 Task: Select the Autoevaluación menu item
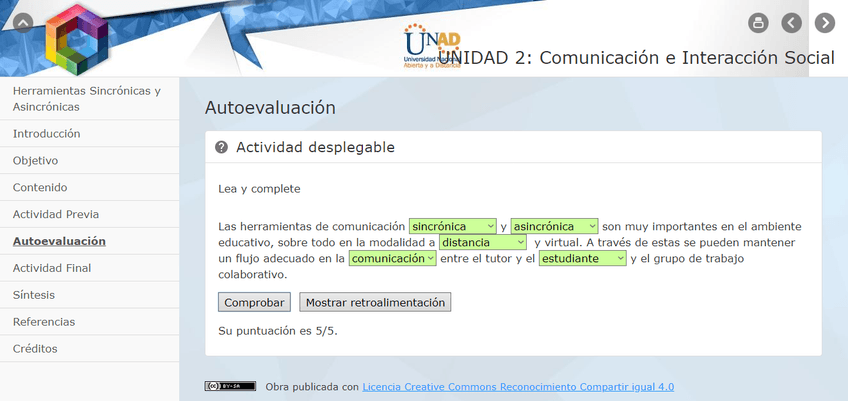pos(89,241)
